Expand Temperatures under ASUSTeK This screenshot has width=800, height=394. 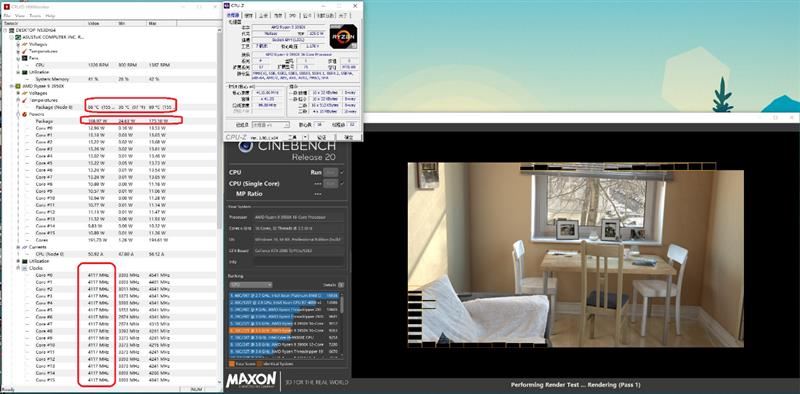tap(18, 51)
